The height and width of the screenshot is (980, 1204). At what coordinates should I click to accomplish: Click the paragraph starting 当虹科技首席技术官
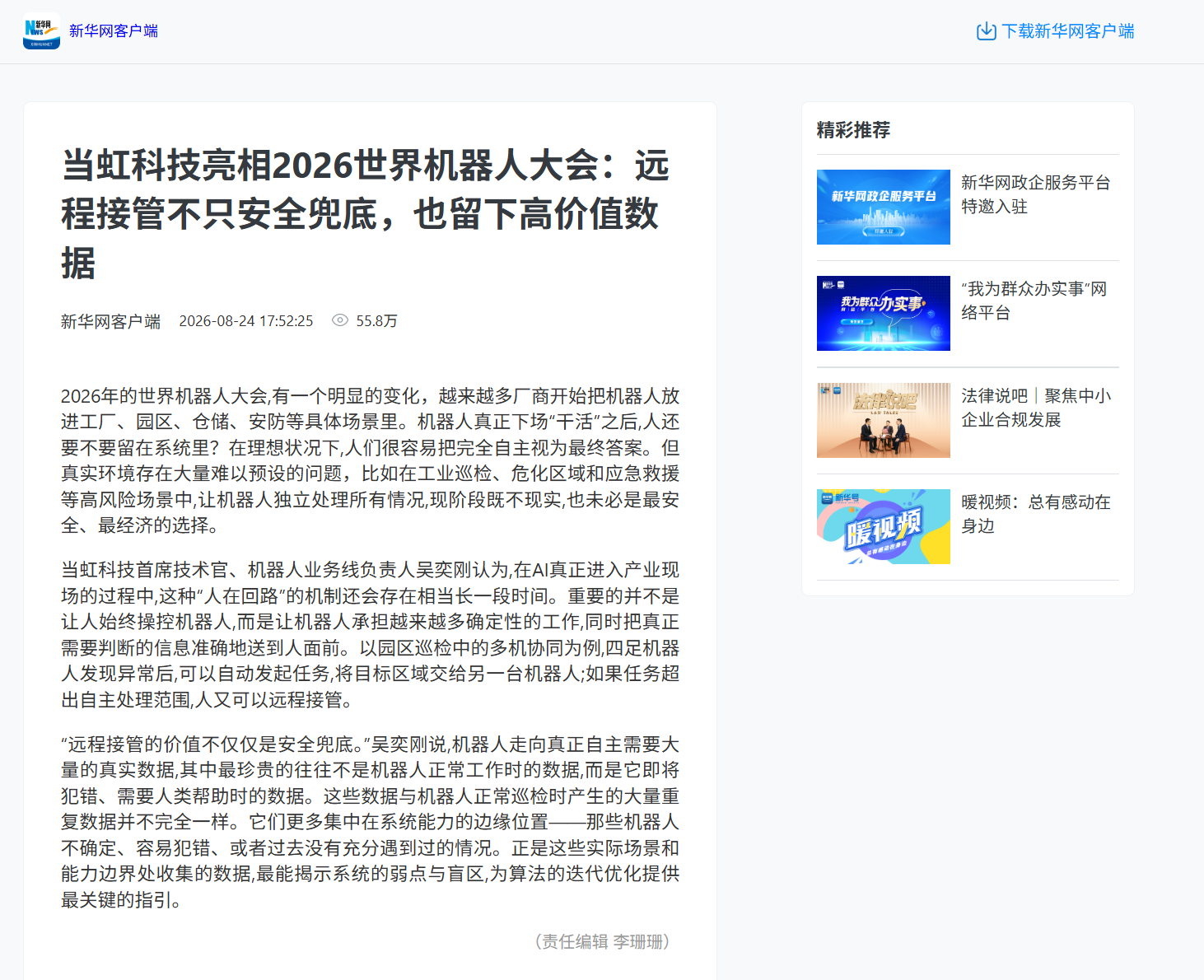click(x=371, y=635)
